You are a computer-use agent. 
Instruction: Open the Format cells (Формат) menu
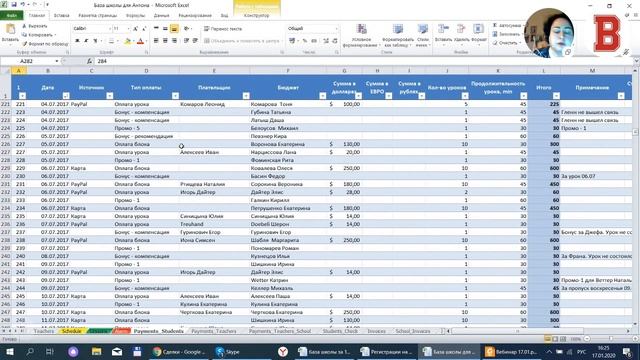[478, 33]
